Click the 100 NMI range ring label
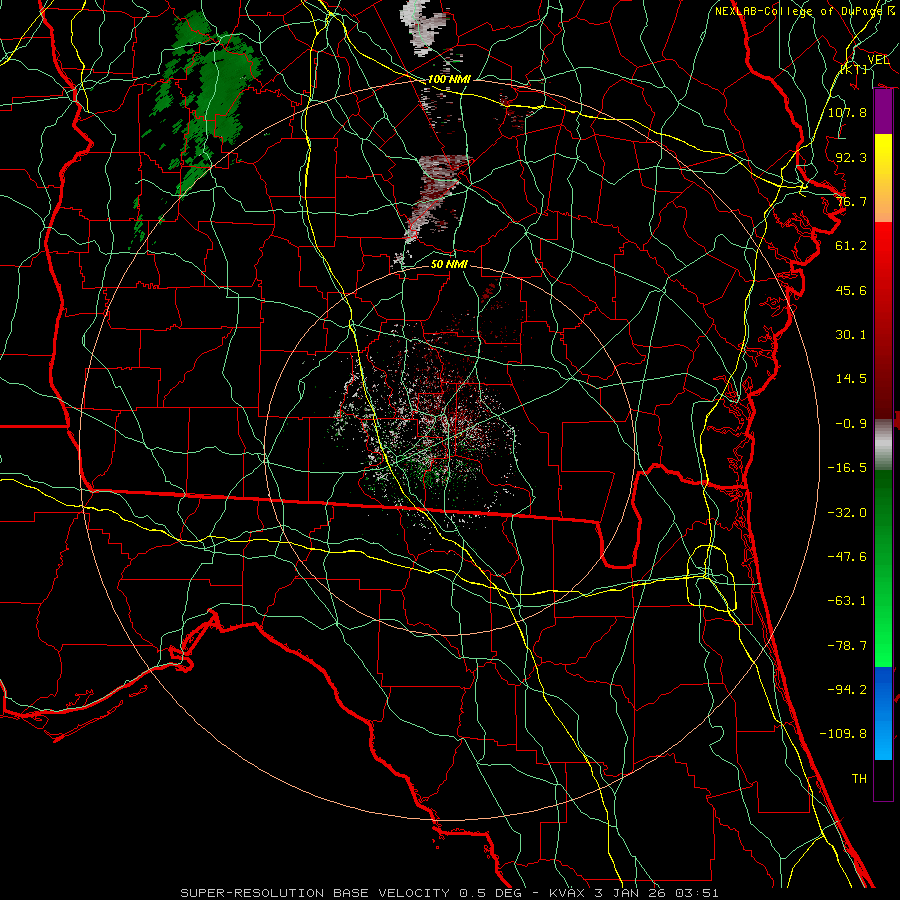900x900 pixels. point(449,79)
